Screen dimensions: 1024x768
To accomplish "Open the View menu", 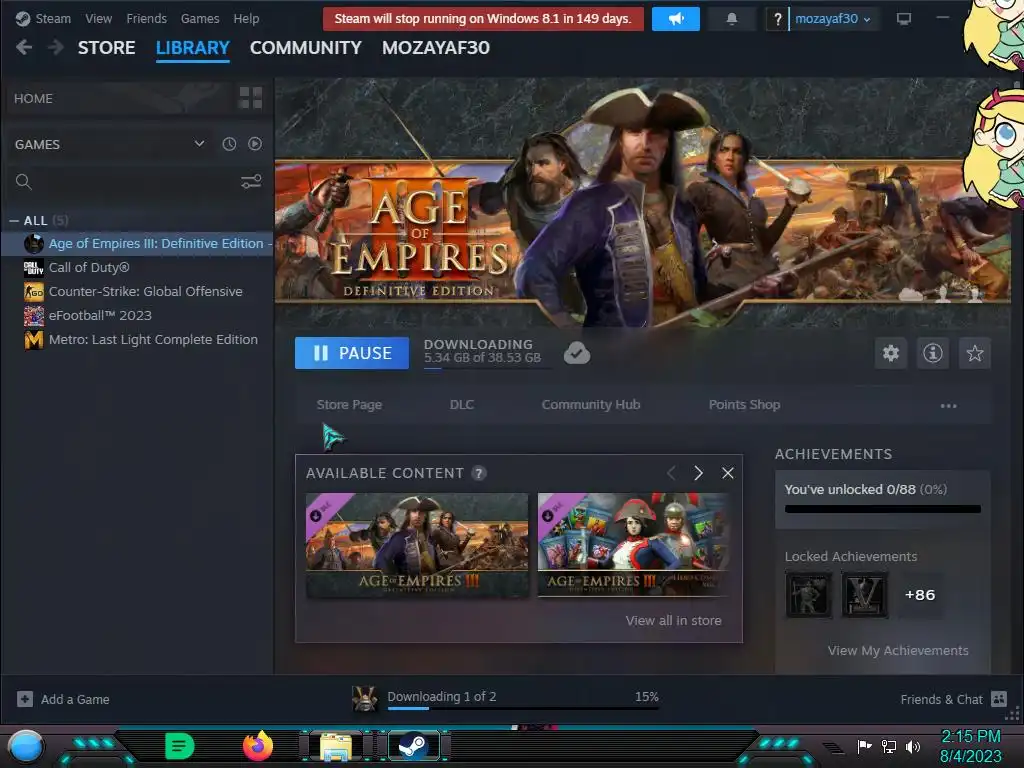I will (x=98, y=18).
